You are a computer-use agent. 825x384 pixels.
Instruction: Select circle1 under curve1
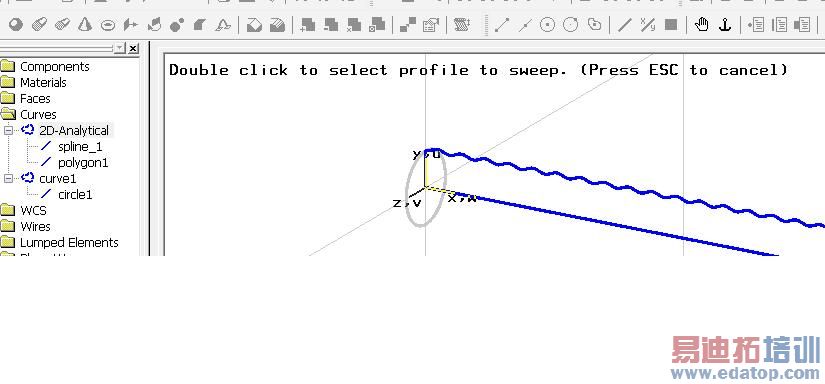75,195
